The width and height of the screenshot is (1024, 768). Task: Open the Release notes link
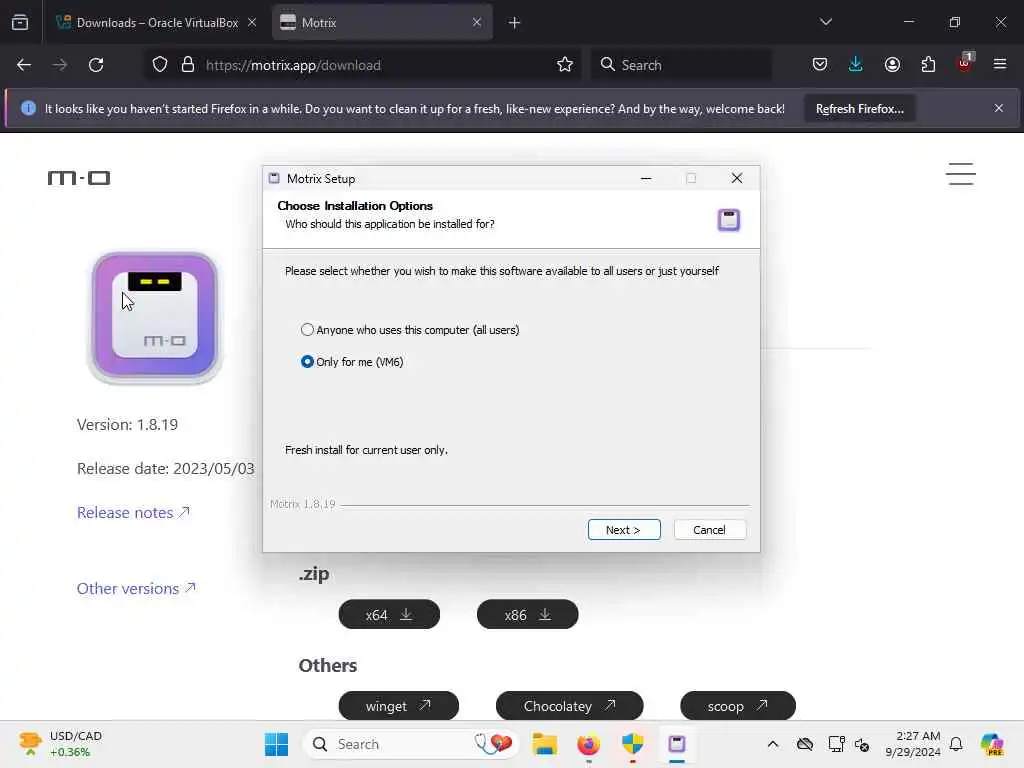pyautogui.click(x=133, y=513)
